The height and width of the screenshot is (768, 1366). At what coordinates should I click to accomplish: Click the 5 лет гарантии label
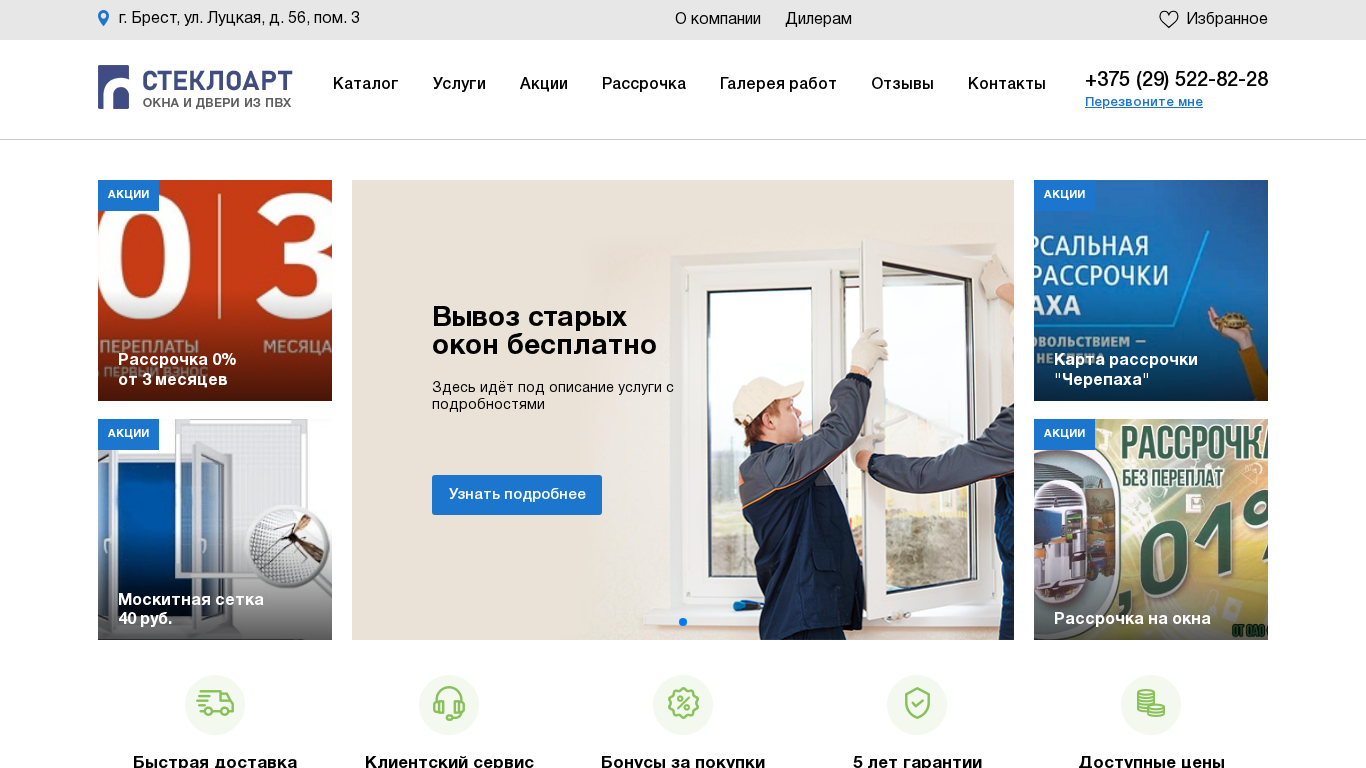(x=917, y=762)
